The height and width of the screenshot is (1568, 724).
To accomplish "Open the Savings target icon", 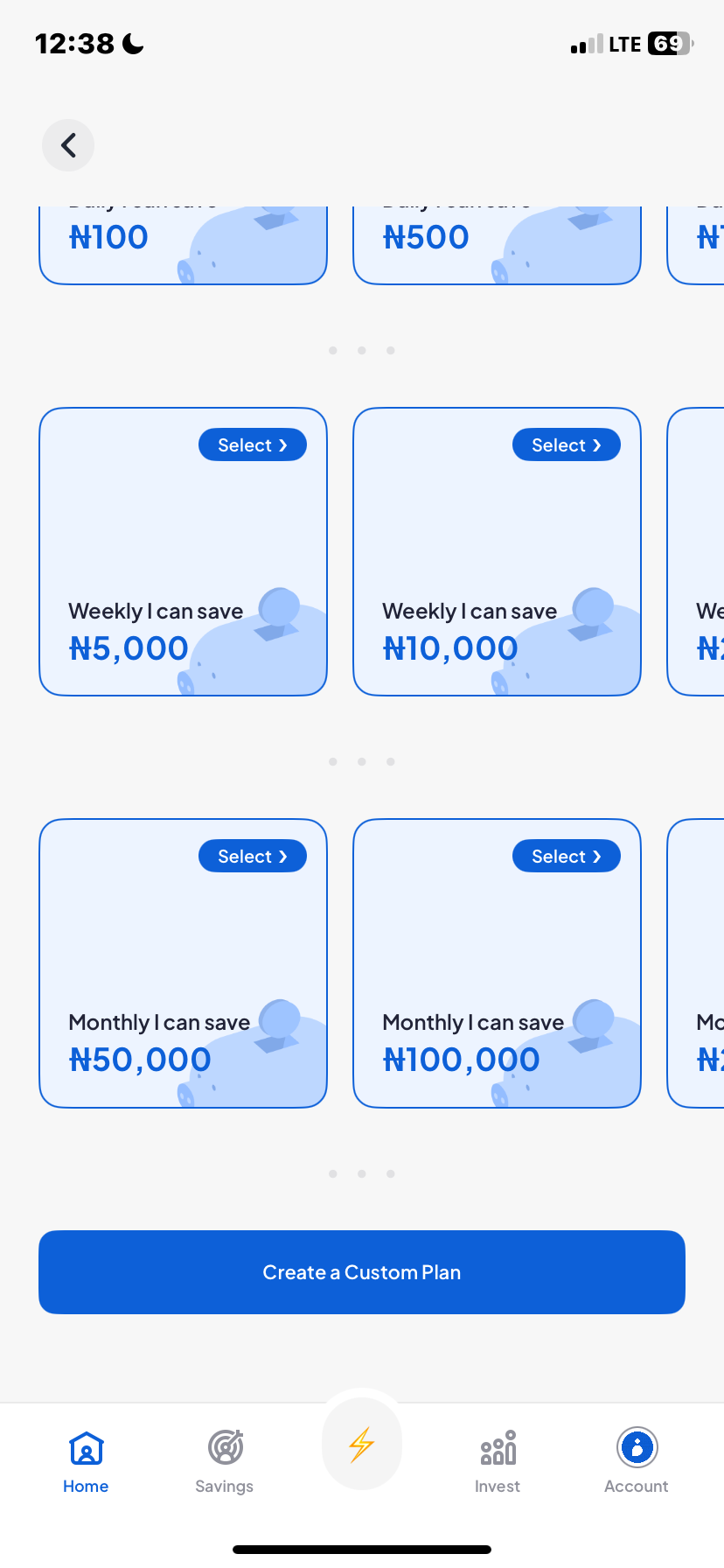I will pyautogui.click(x=225, y=1448).
